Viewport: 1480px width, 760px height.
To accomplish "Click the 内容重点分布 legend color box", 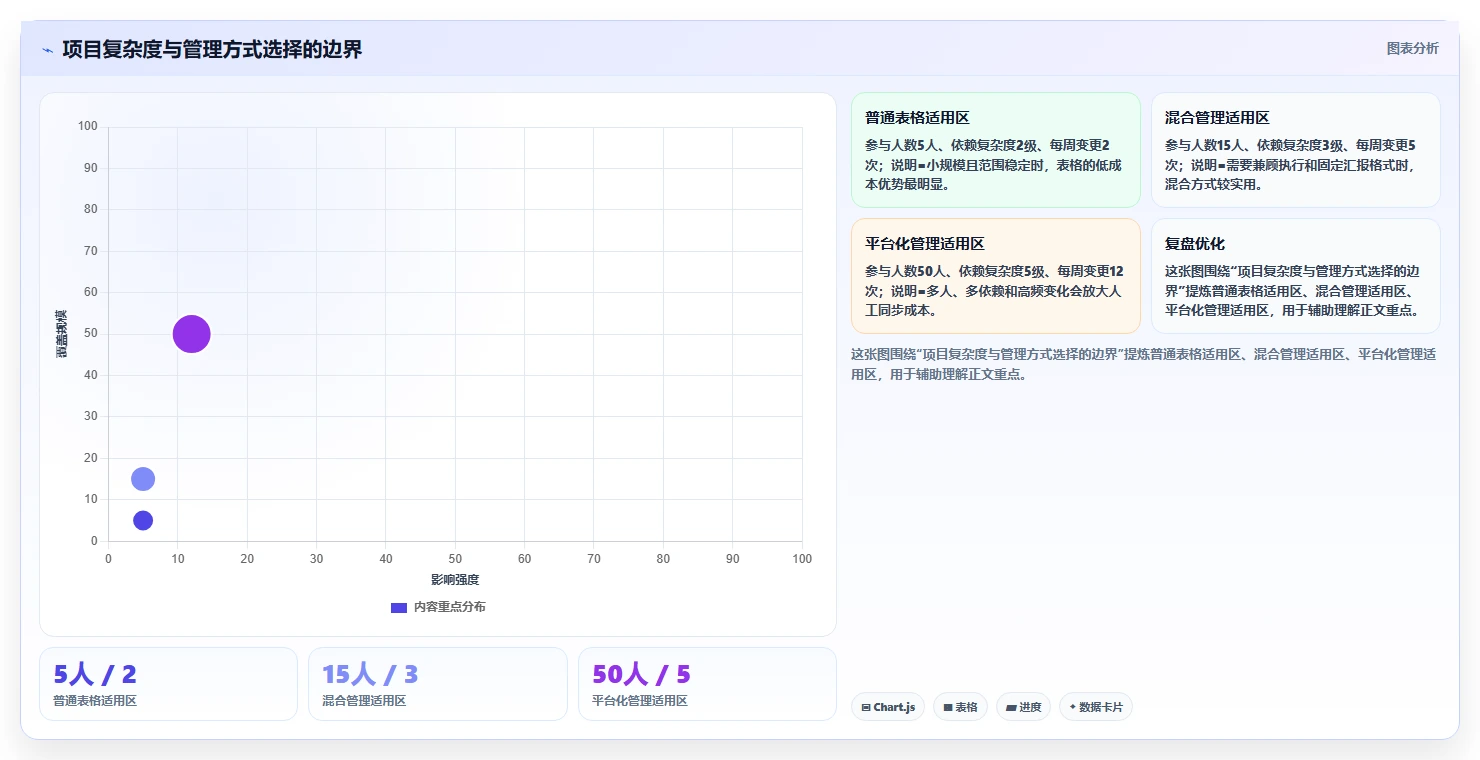I will pos(398,607).
